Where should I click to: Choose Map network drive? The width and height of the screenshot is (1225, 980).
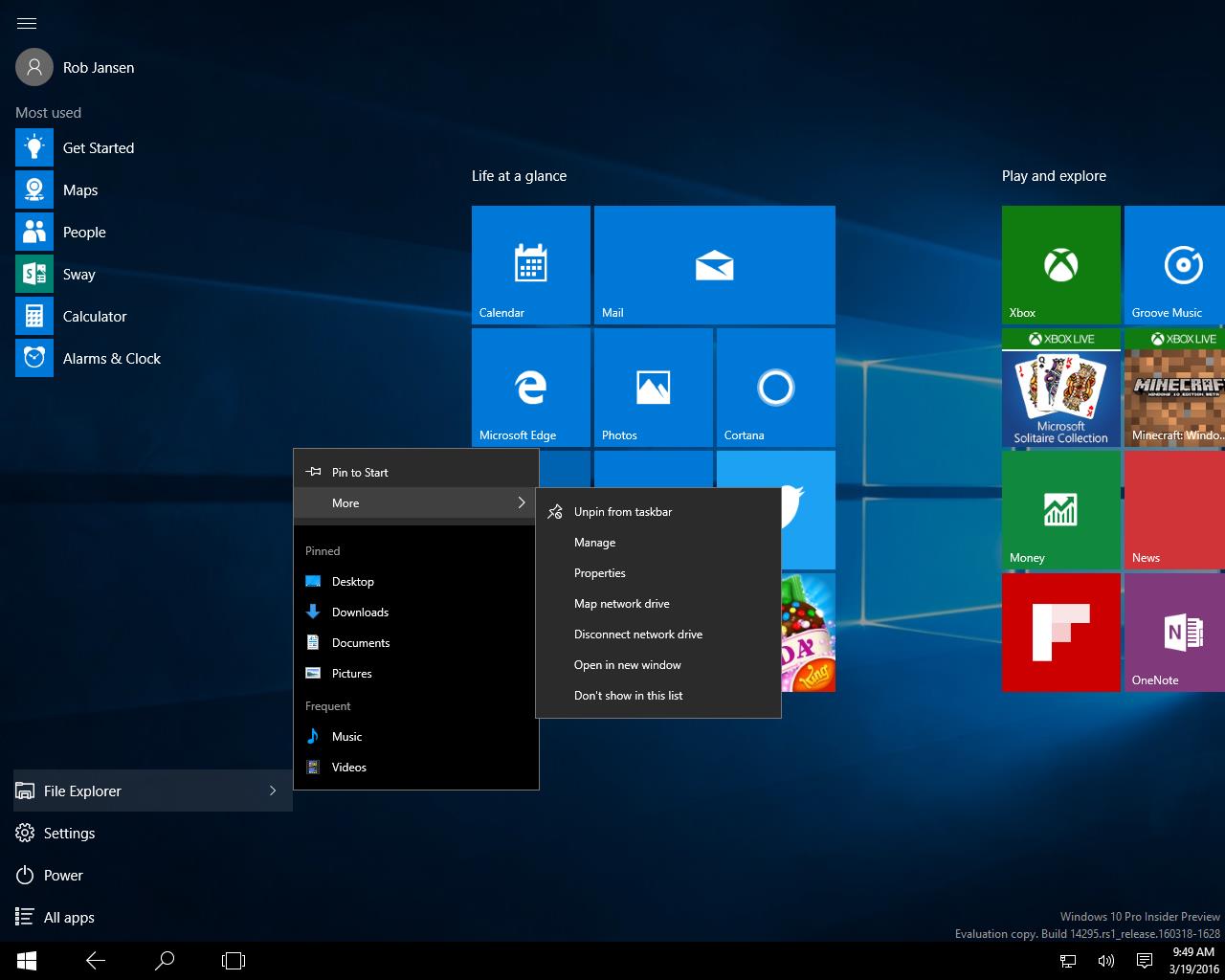pyautogui.click(x=658, y=604)
